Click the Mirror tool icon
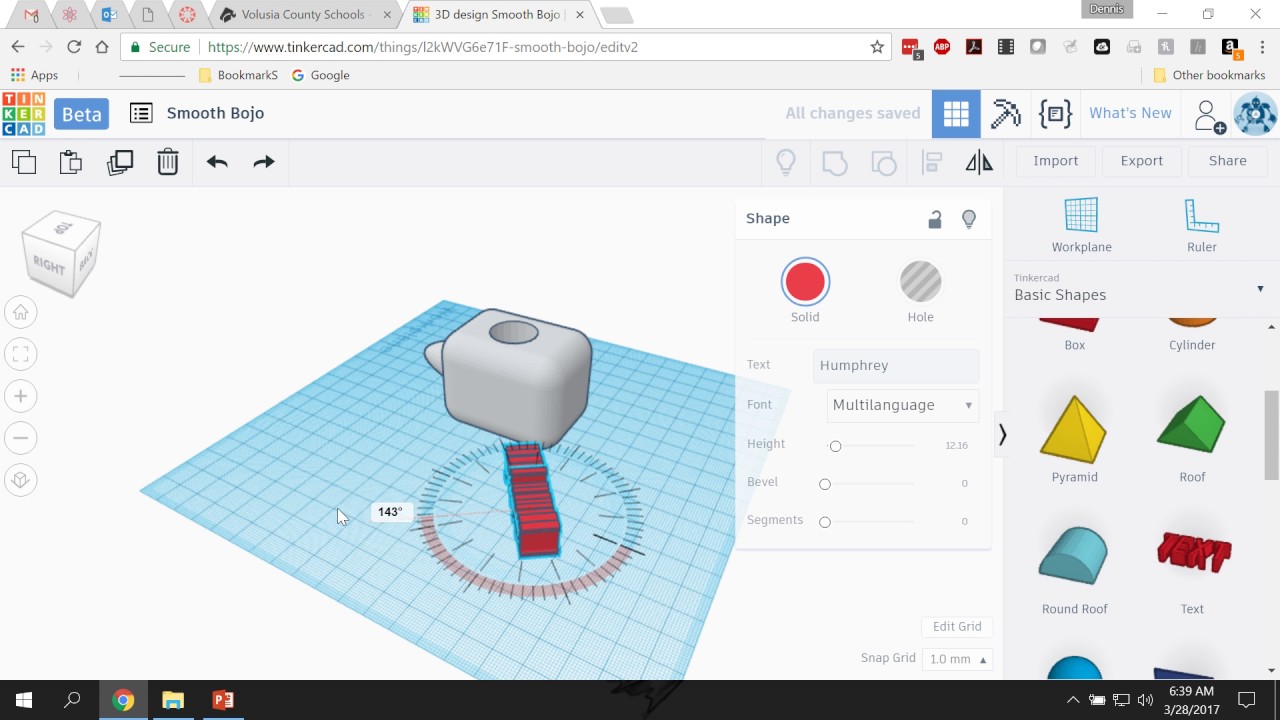 [x=978, y=162]
